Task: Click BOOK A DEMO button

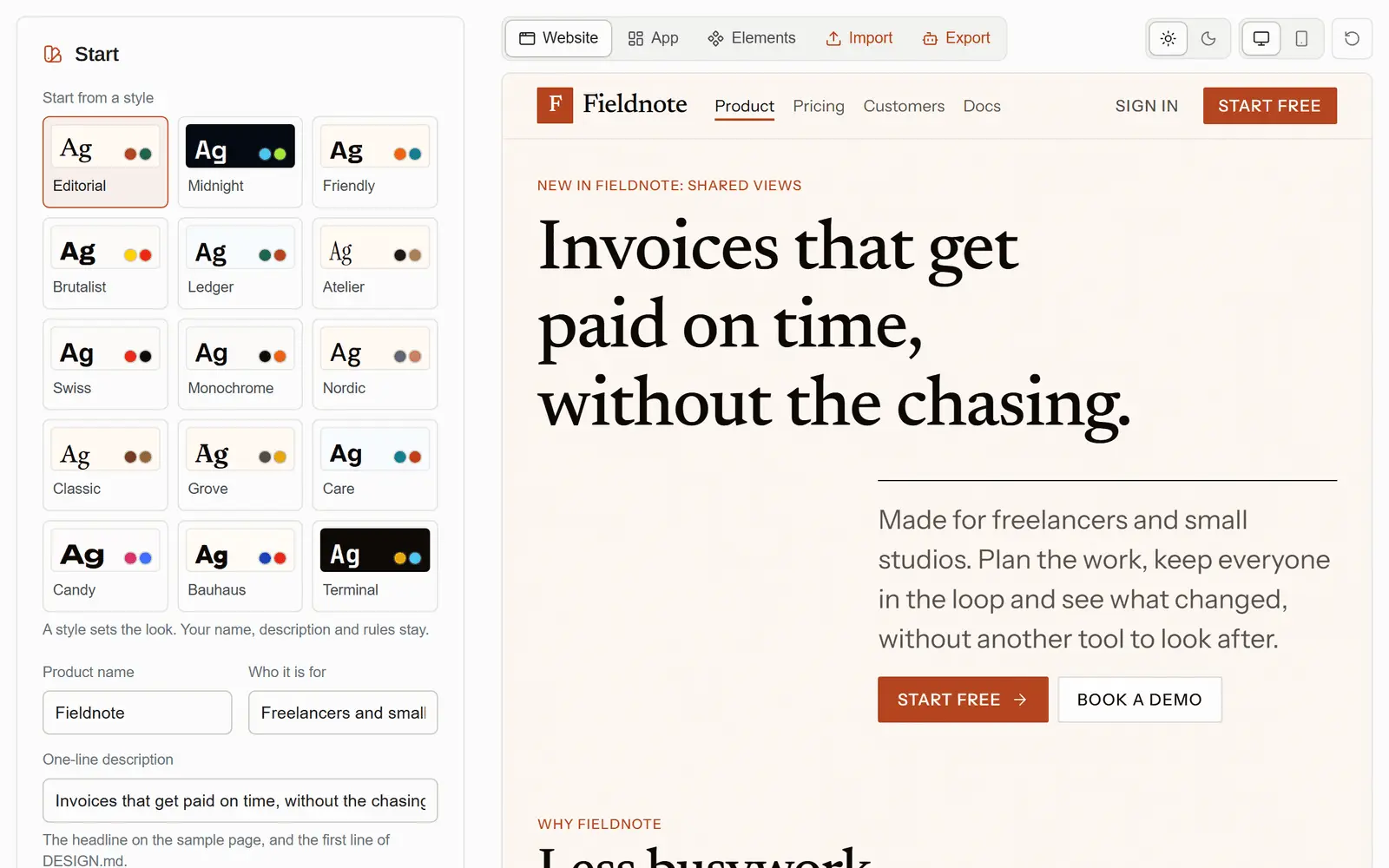Action: 1140,700
